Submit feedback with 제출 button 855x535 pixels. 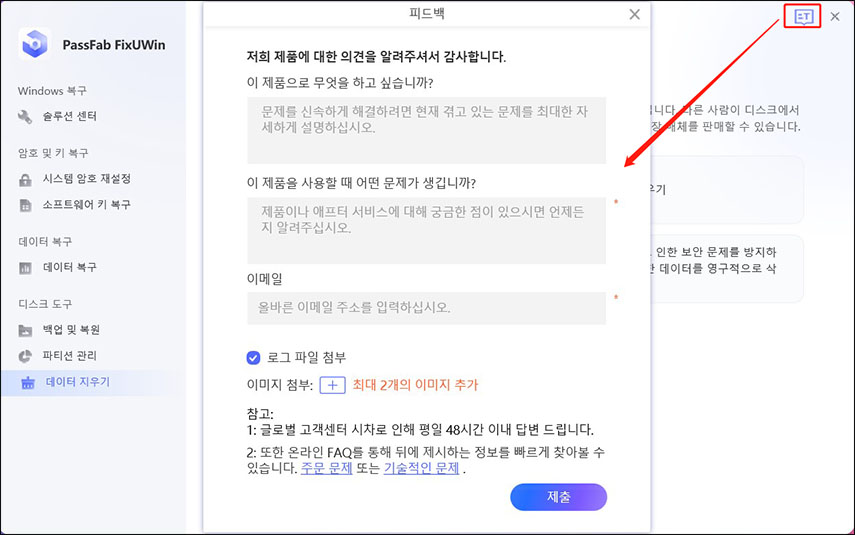(558, 497)
